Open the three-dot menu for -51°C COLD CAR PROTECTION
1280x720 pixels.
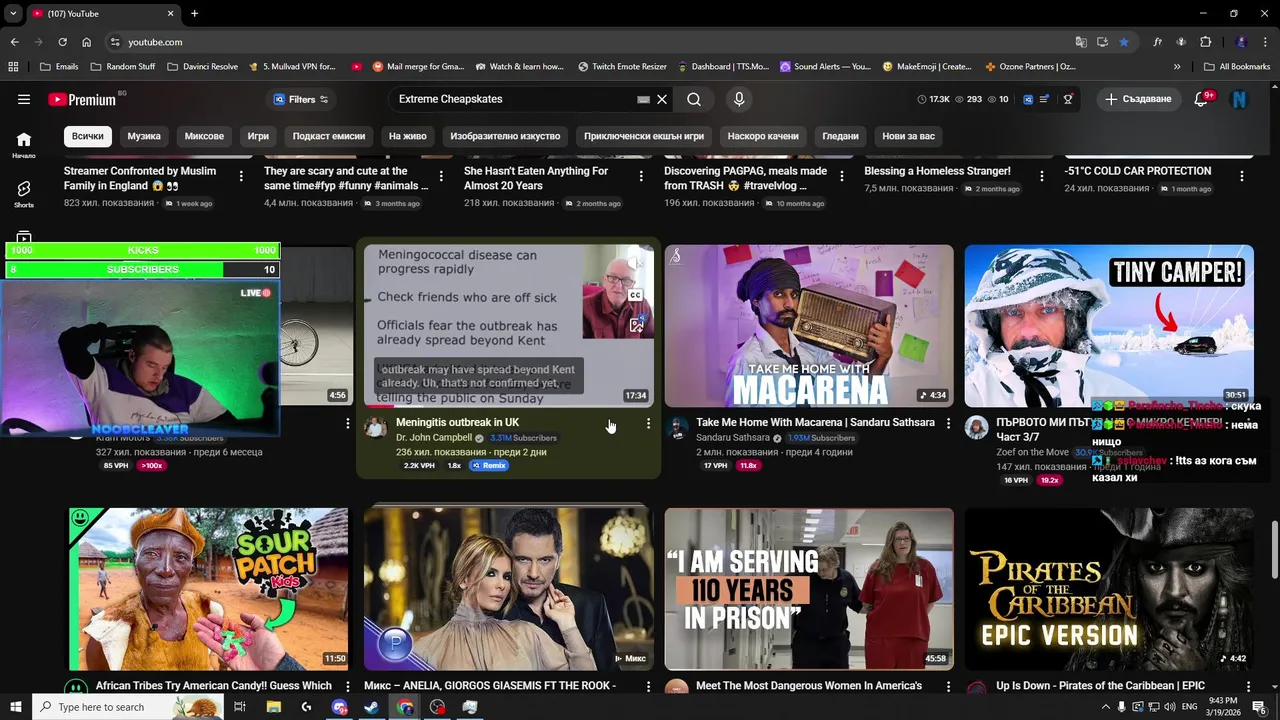point(1242,176)
